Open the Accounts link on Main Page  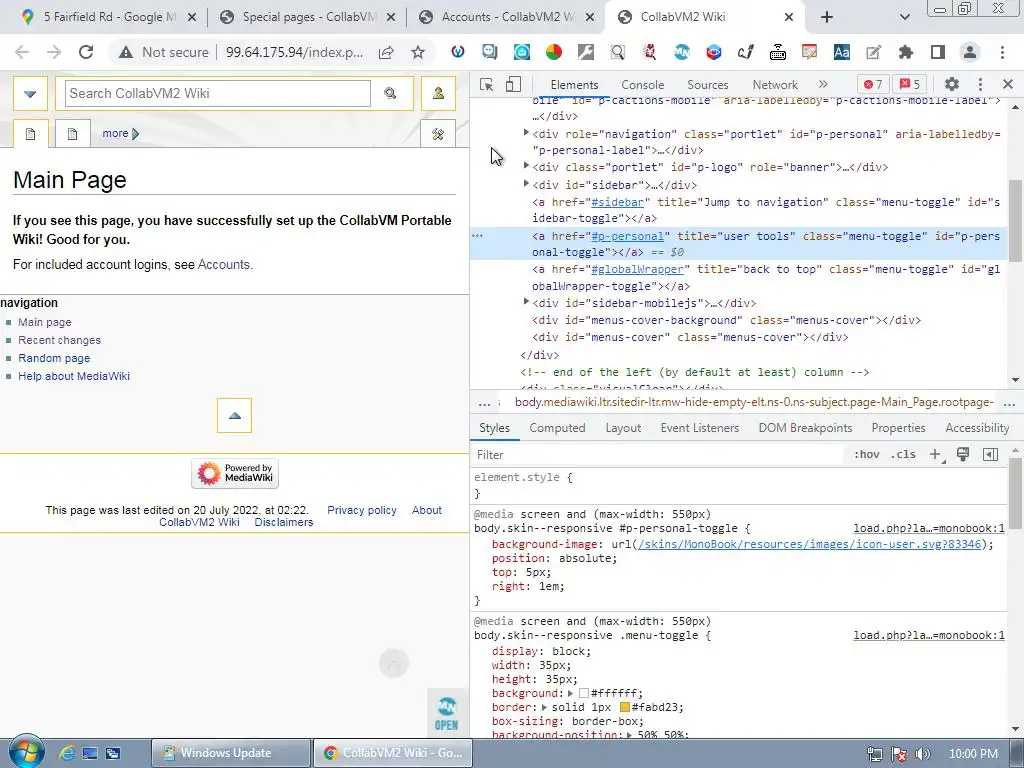tap(223, 264)
